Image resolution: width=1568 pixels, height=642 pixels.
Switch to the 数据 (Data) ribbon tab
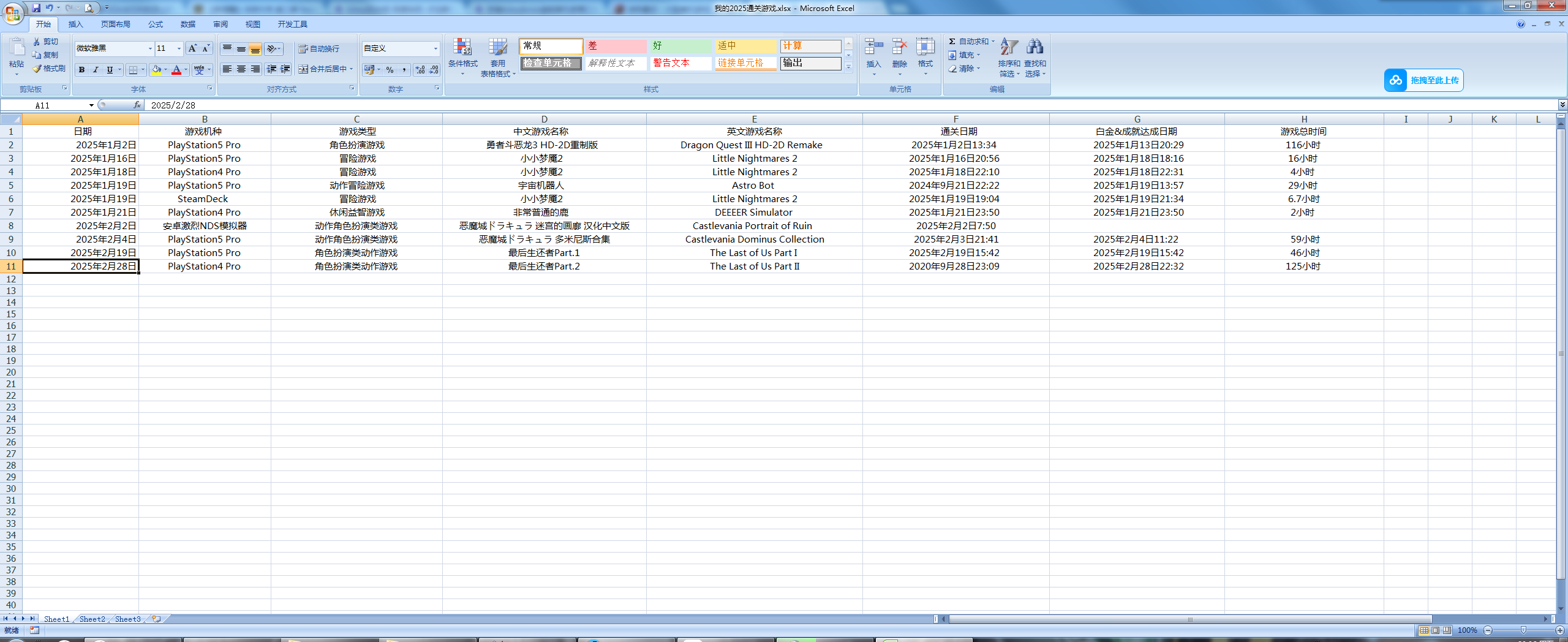(x=188, y=25)
